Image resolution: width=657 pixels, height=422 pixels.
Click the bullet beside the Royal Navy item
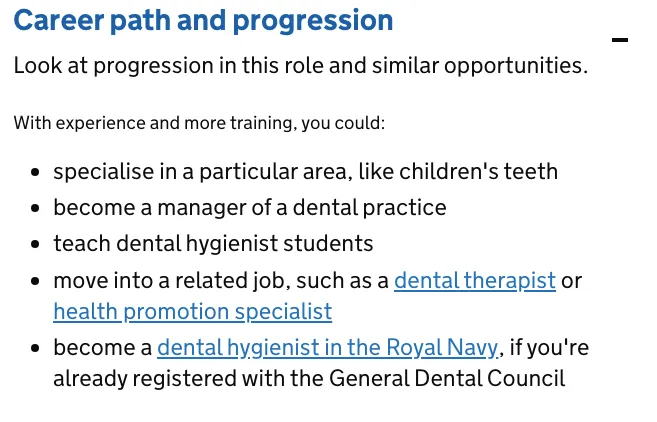tap(35, 348)
